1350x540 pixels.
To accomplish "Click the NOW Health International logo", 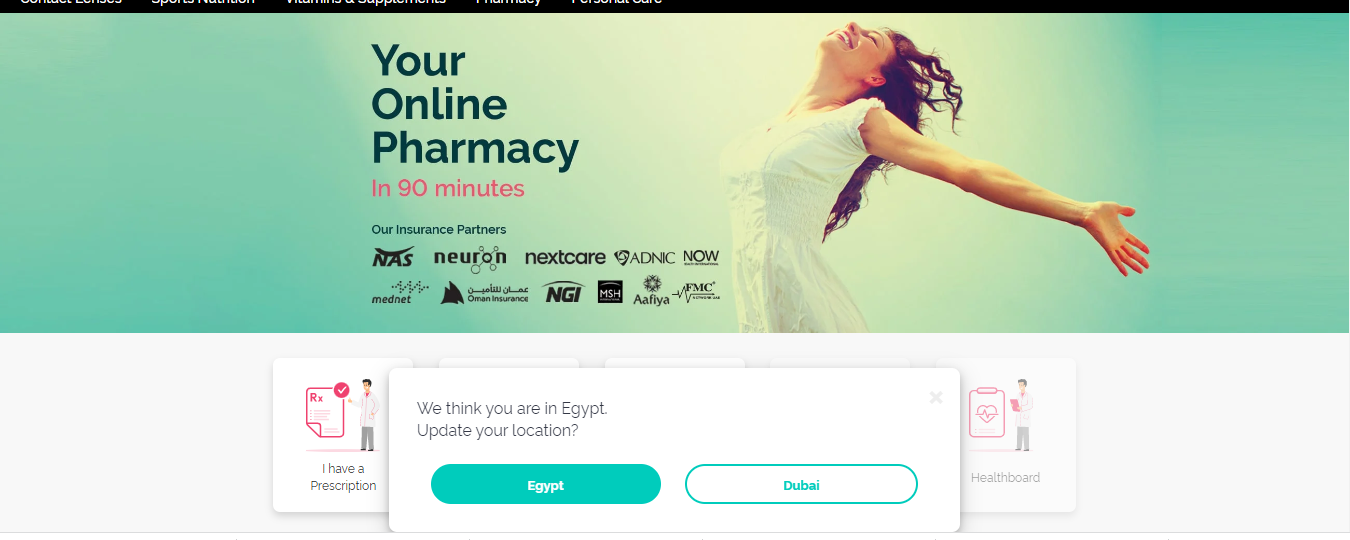I will coord(701,257).
